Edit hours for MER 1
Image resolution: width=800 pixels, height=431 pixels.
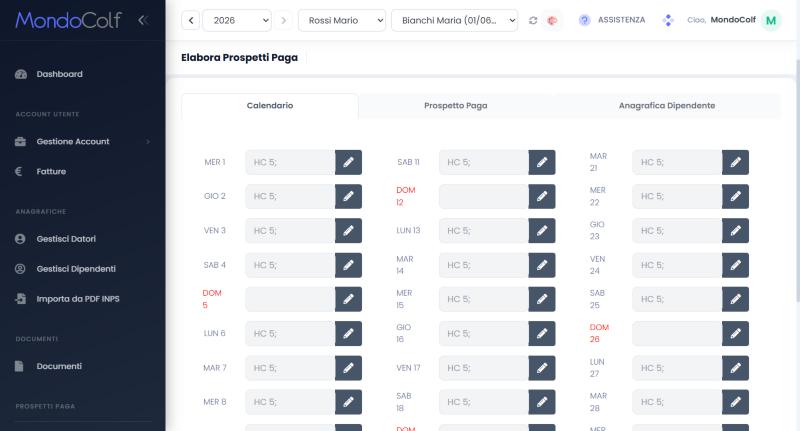(x=348, y=162)
